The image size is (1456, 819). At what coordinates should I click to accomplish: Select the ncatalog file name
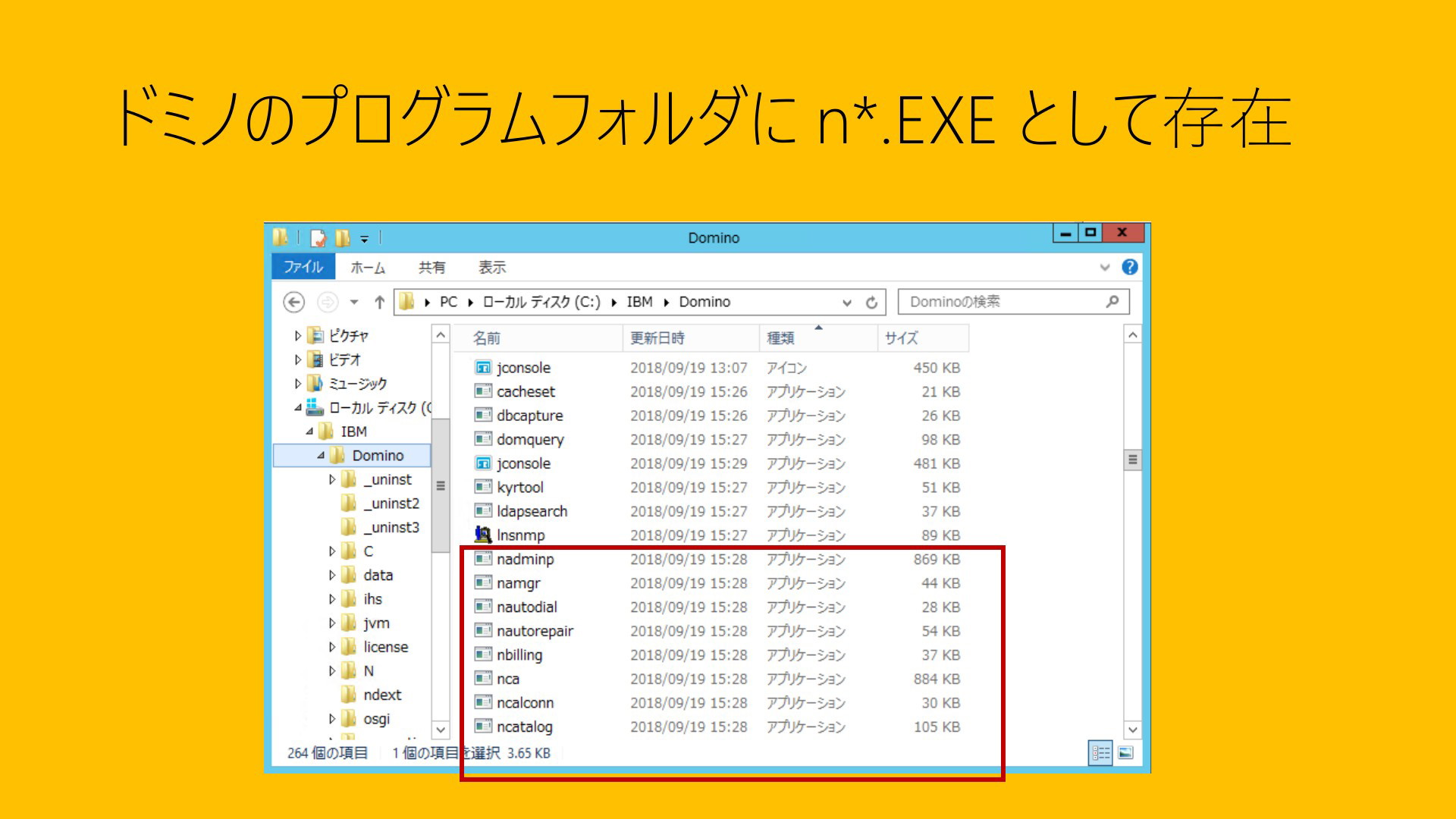coord(524,727)
